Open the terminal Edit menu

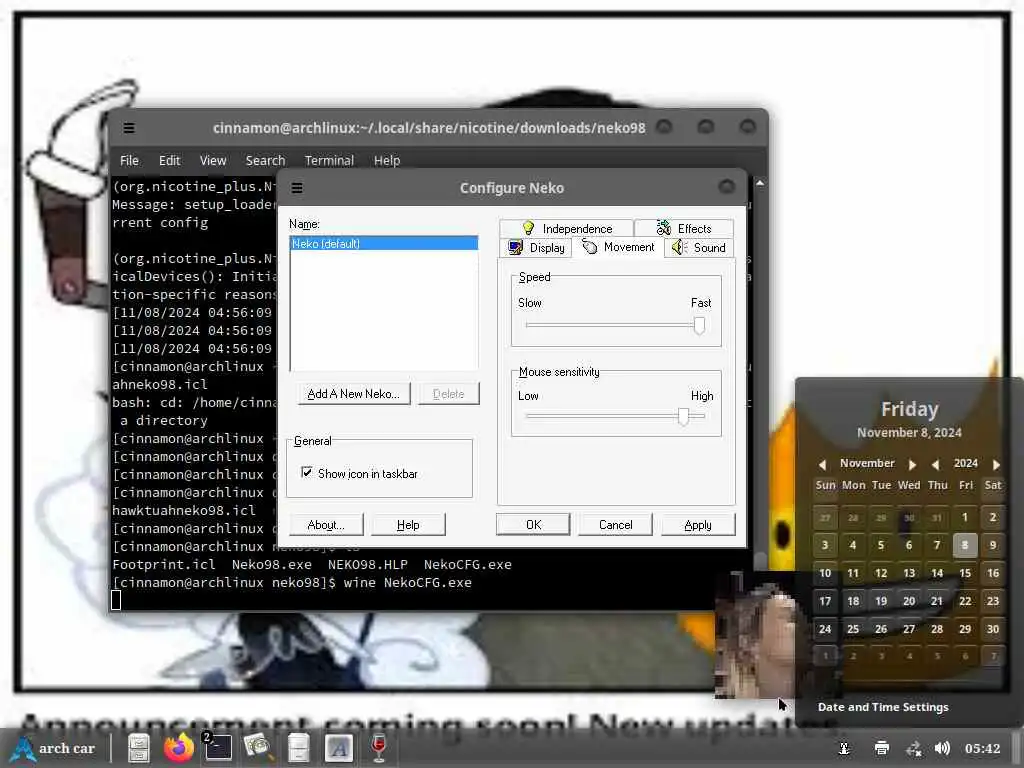[169, 160]
